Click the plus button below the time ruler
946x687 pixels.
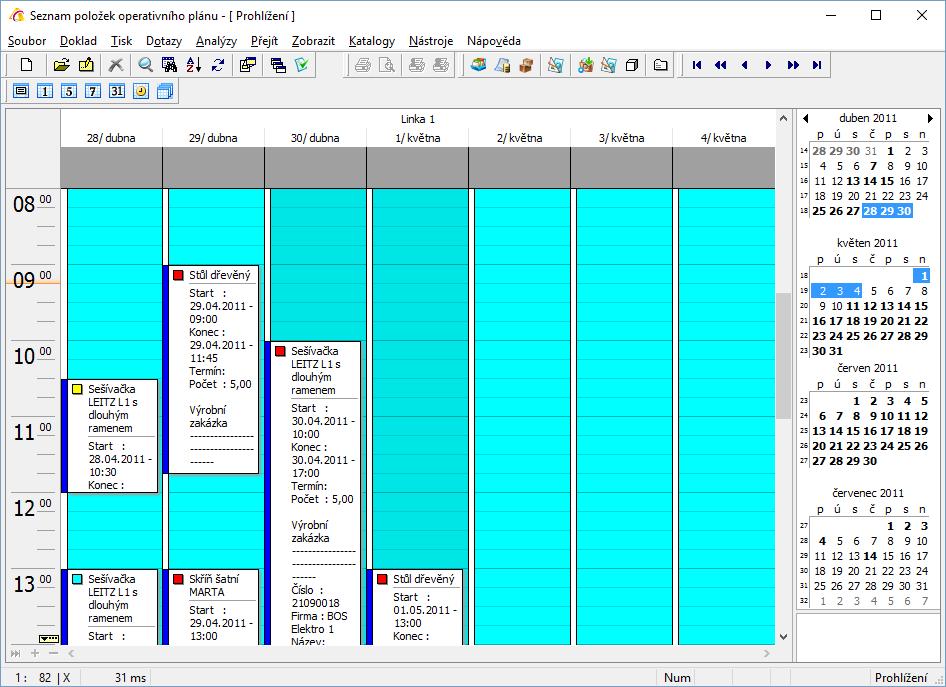(35, 653)
